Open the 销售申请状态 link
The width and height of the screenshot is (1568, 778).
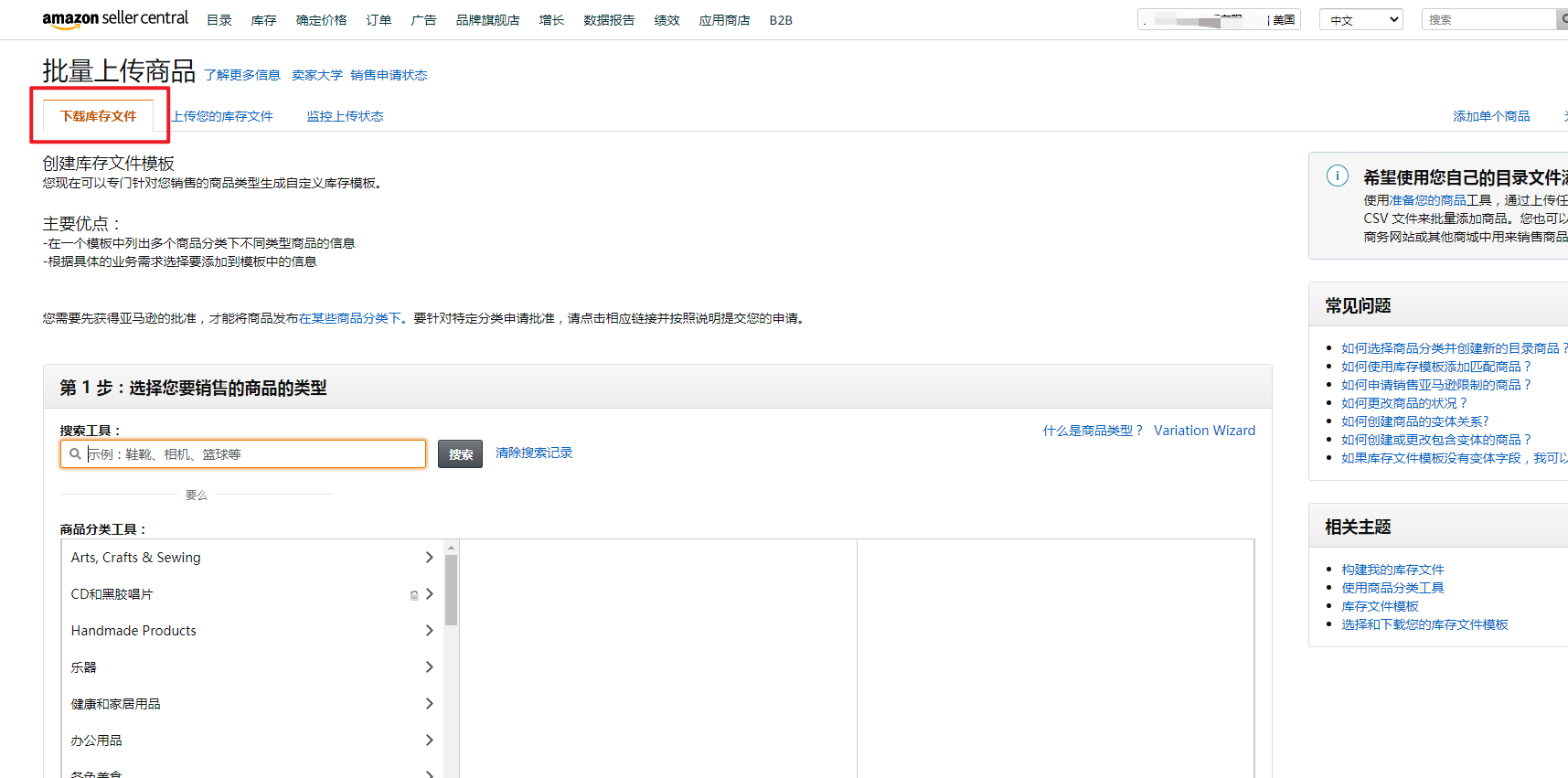click(389, 75)
